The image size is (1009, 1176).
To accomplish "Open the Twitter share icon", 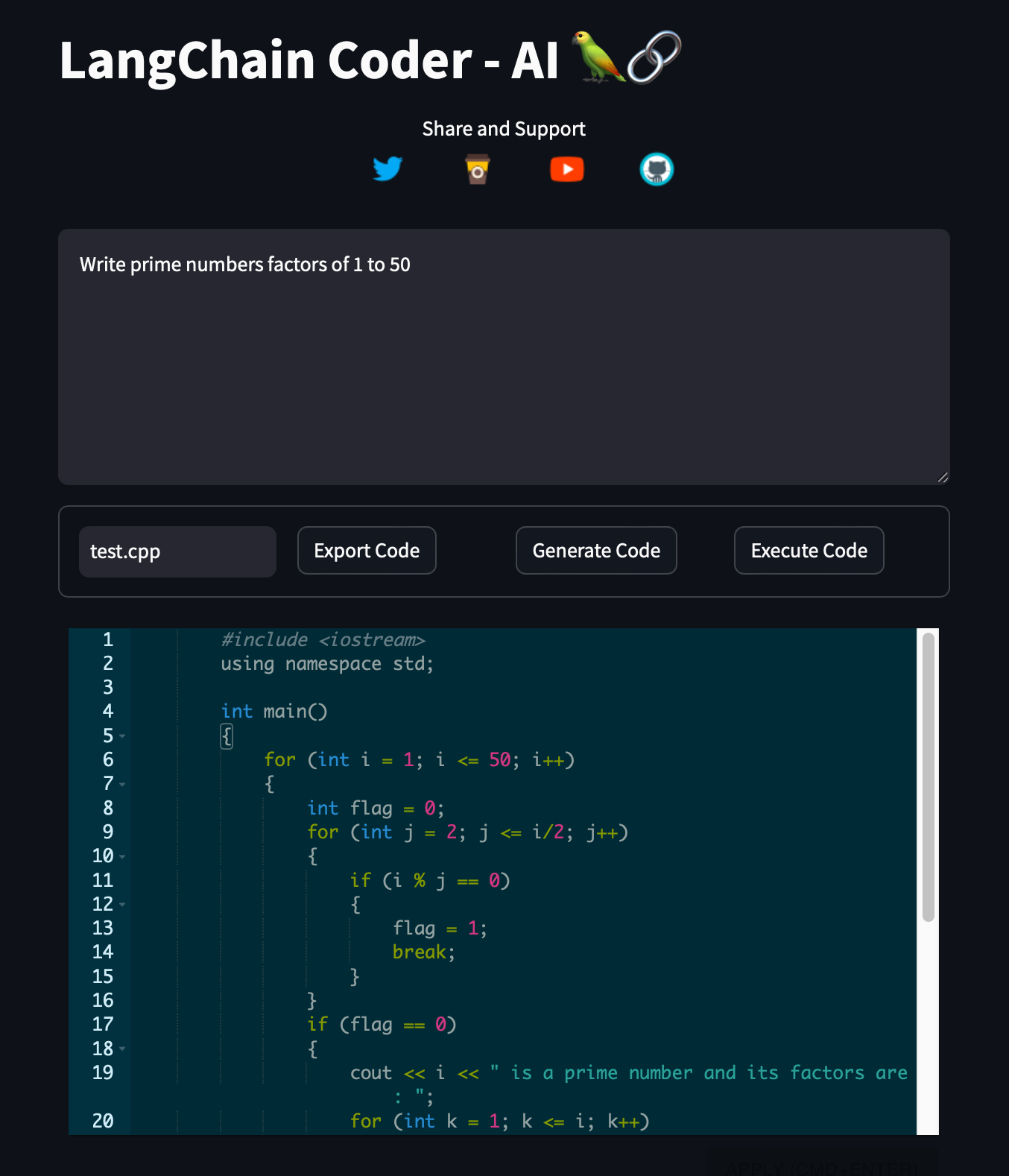I will [x=388, y=169].
